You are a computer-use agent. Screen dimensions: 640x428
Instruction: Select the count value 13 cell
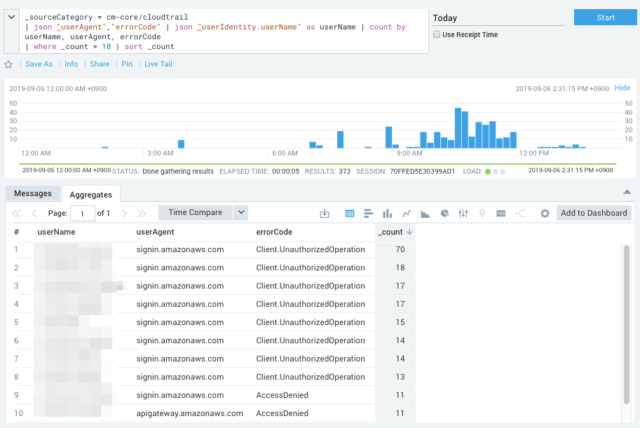click(395, 377)
